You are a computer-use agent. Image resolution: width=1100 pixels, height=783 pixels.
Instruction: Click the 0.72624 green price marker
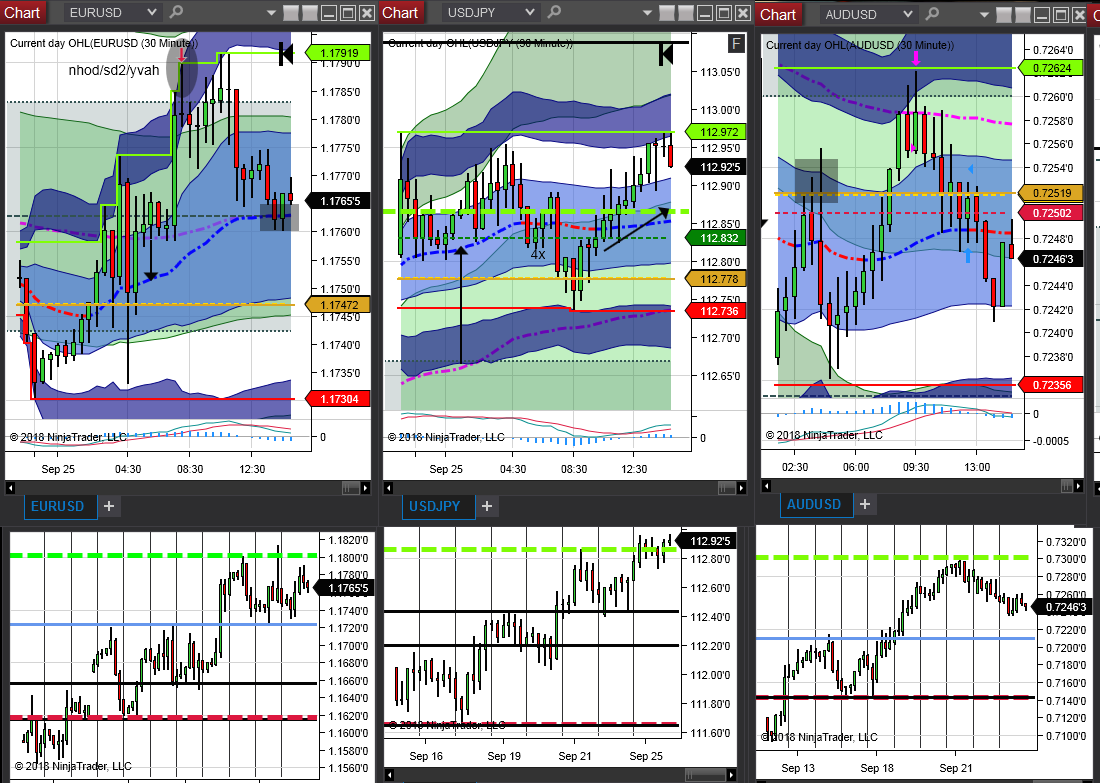1050,68
